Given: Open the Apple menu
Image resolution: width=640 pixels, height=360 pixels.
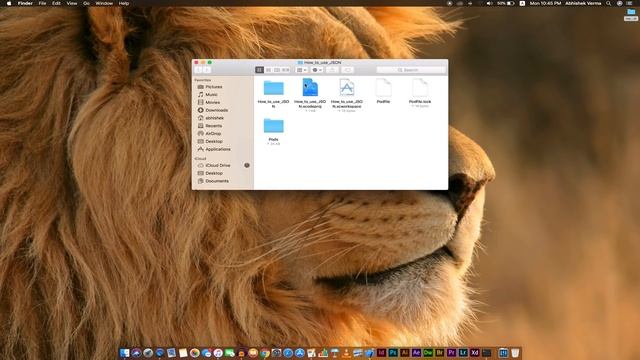Looking at the screenshot, I should pyautogui.click(x=9, y=3).
